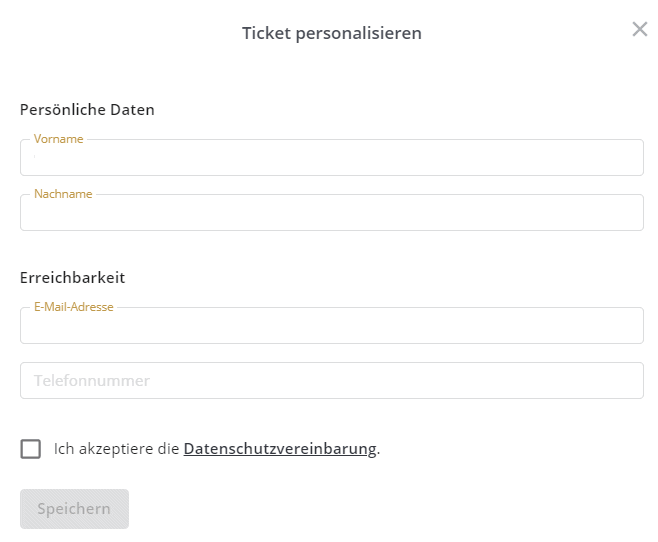Click the Ticket personalisieren title

[x=332, y=33]
